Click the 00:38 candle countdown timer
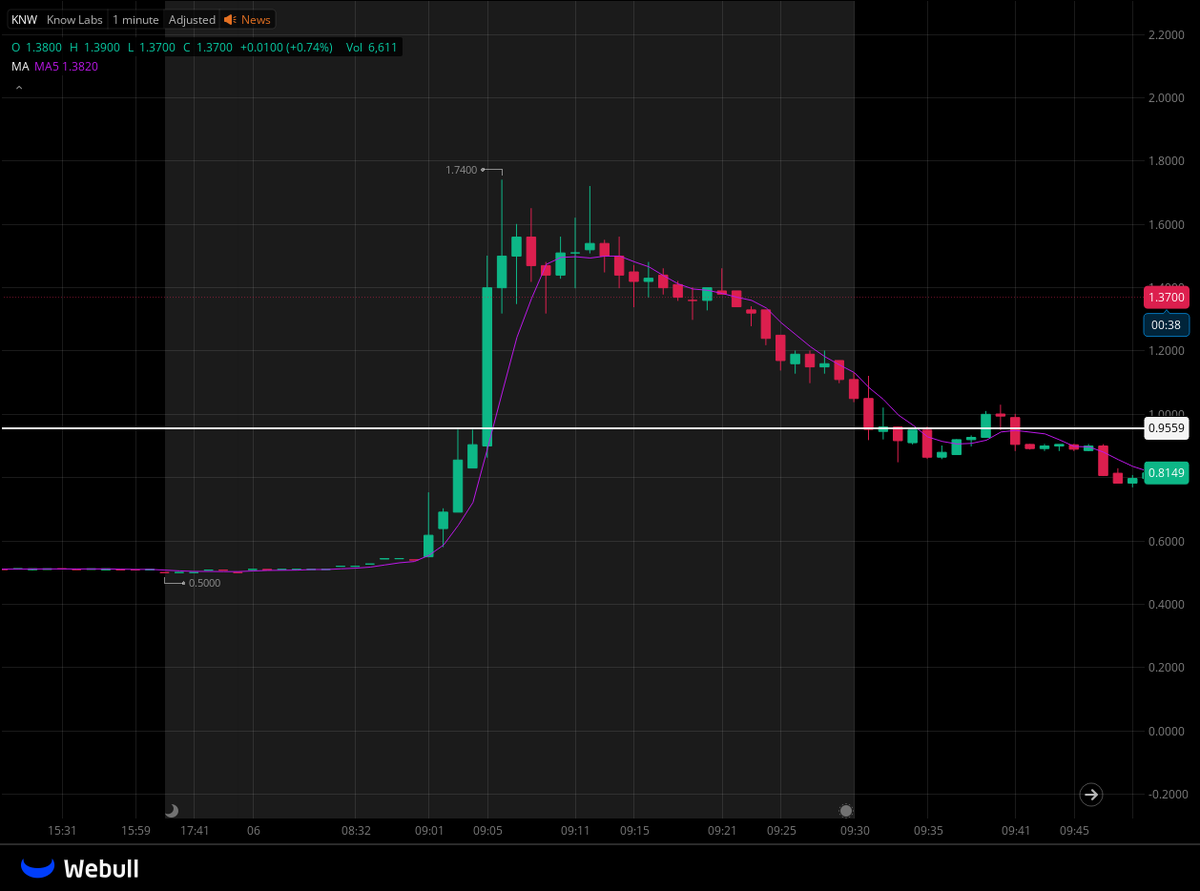 tap(1166, 324)
